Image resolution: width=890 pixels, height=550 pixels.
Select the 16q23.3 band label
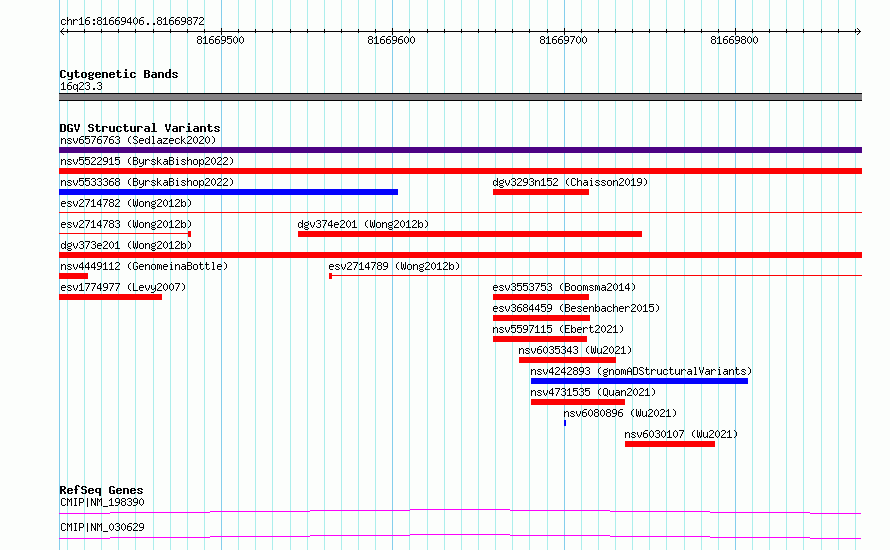(81, 86)
